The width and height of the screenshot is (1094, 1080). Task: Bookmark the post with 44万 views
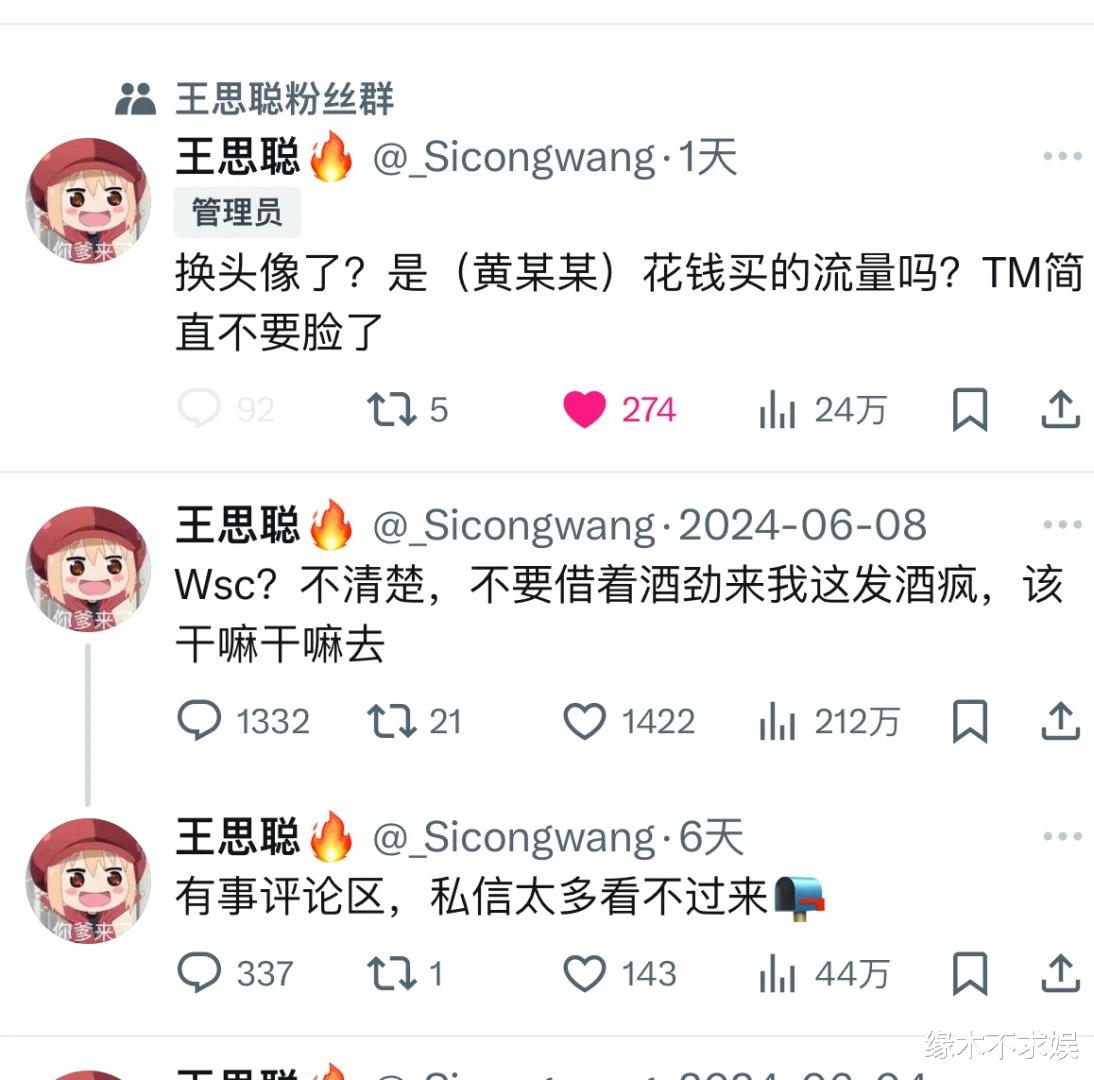(970, 973)
